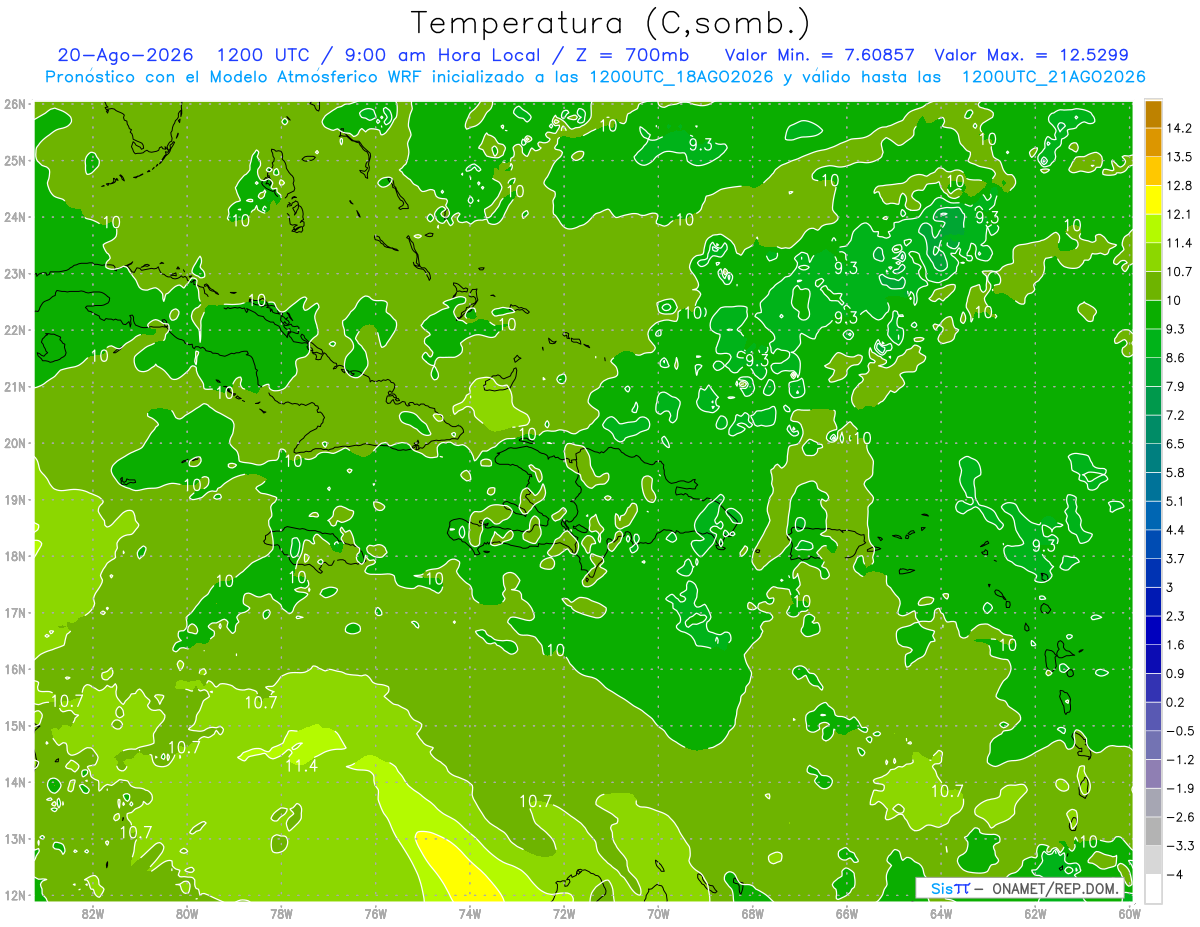Click "1200UTC_18AGO2026" initialization time in subtitle
The width and height of the screenshot is (1200, 927).
[x=682, y=77]
